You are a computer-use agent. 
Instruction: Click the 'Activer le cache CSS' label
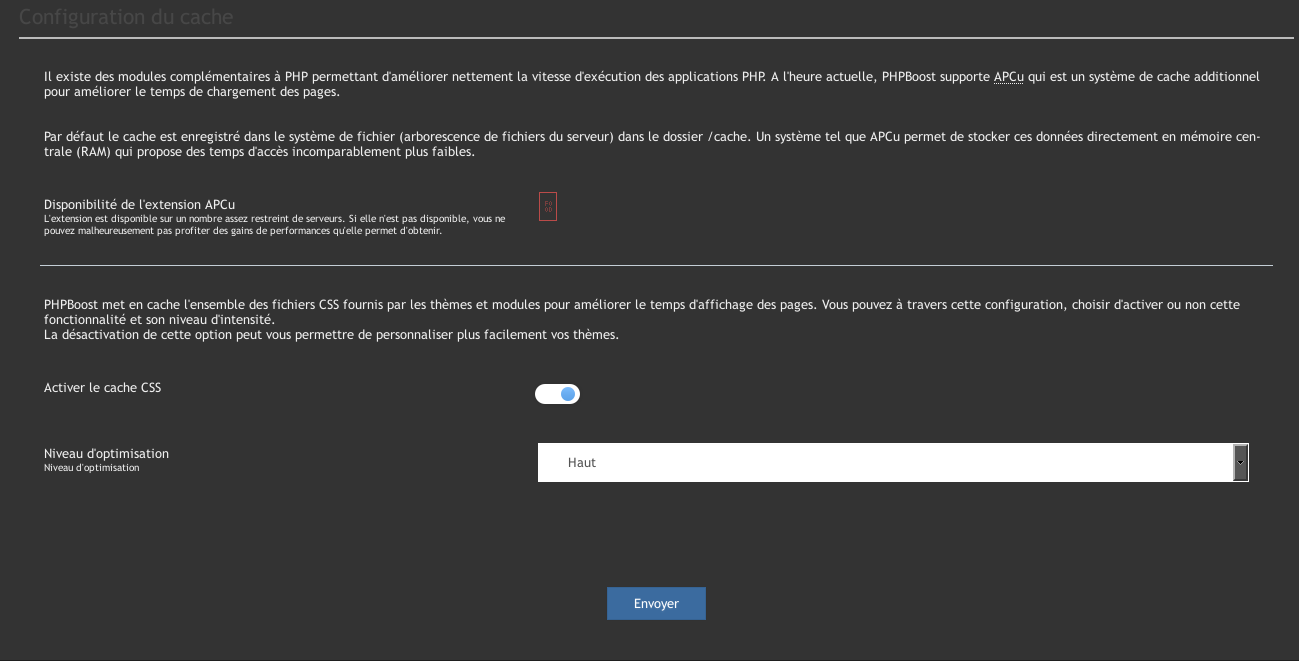pyautogui.click(x=102, y=387)
